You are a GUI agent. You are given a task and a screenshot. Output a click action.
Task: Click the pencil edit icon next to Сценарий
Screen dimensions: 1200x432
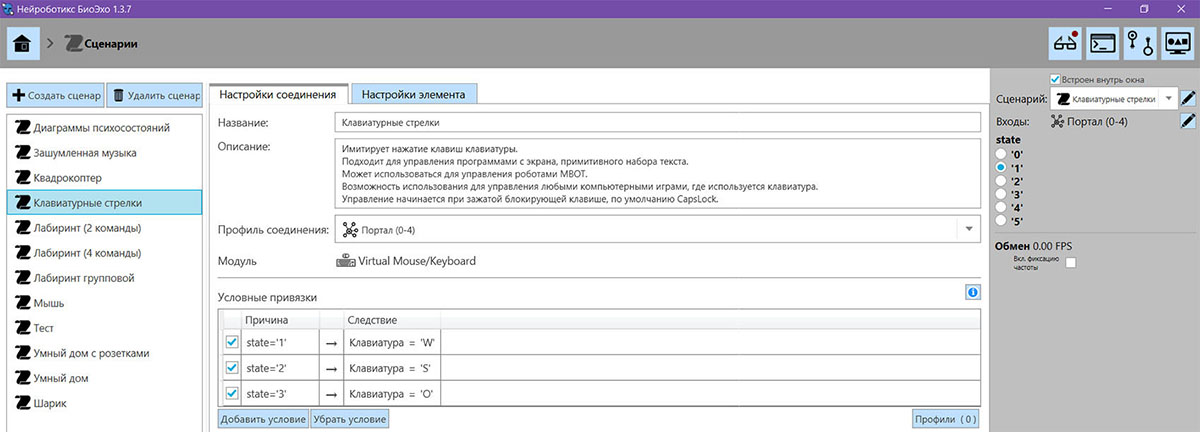point(1187,99)
